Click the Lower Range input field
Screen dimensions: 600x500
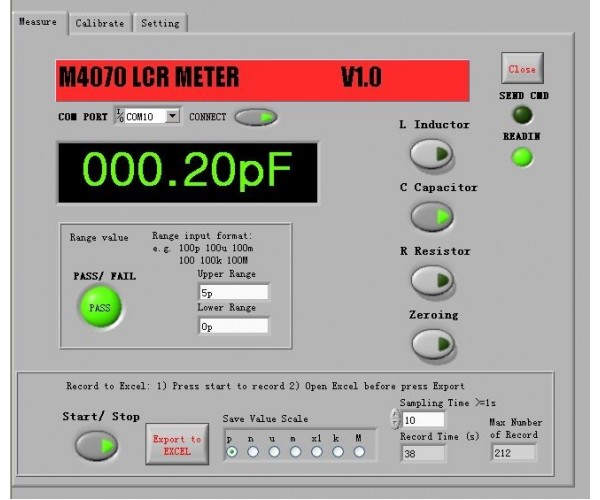click(233, 326)
